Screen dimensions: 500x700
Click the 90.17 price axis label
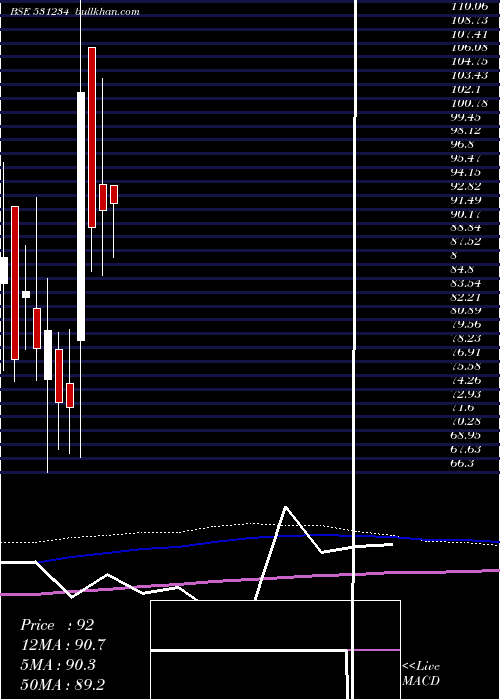coord(466,214)
